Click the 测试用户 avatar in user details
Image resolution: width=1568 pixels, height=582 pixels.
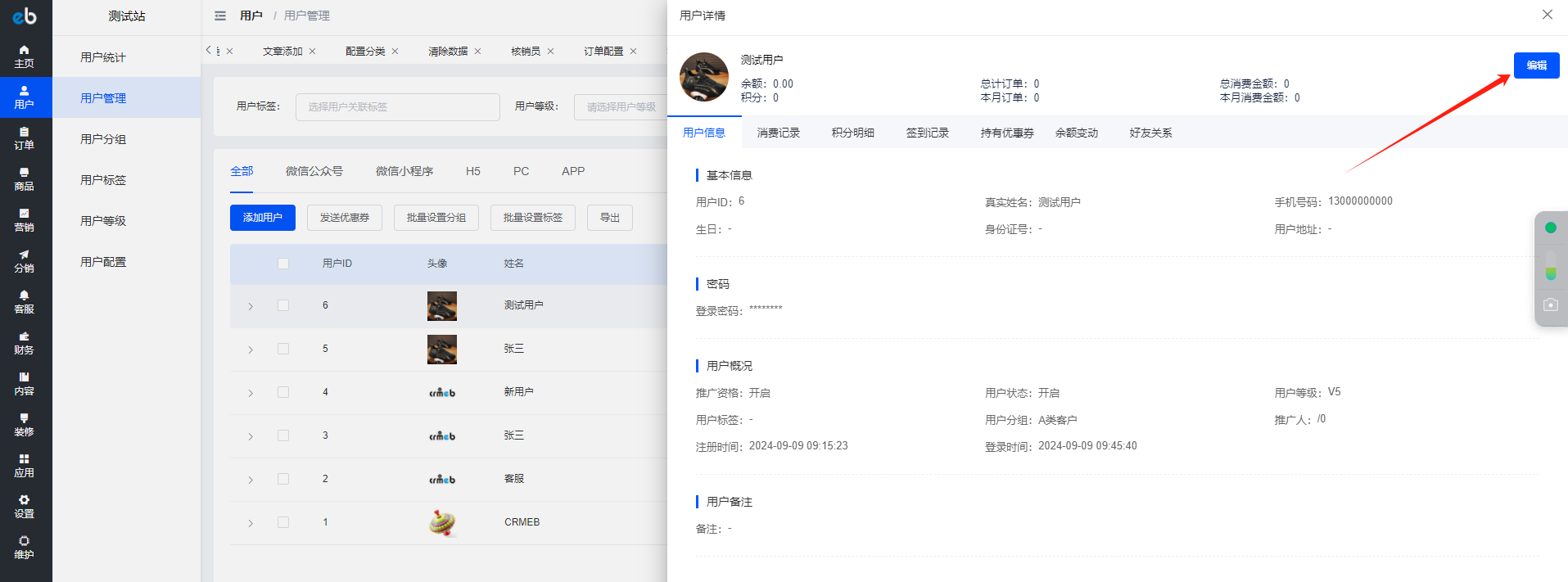[704, 77]
